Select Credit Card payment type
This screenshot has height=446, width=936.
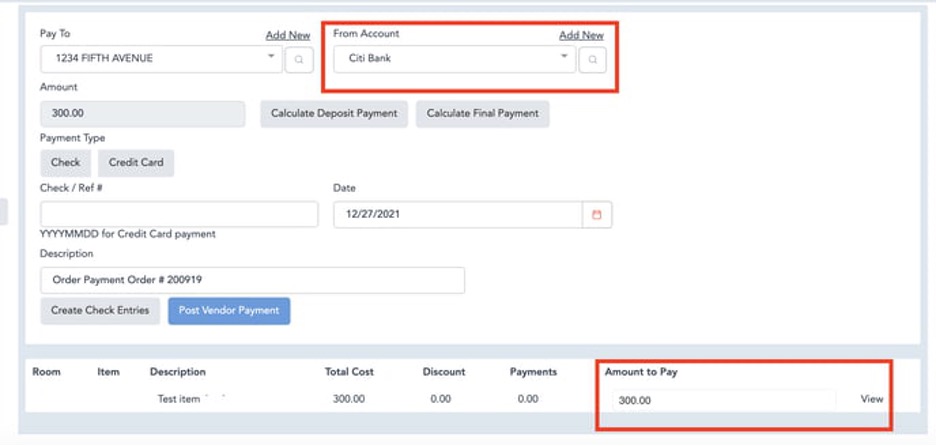coord(136,162)
